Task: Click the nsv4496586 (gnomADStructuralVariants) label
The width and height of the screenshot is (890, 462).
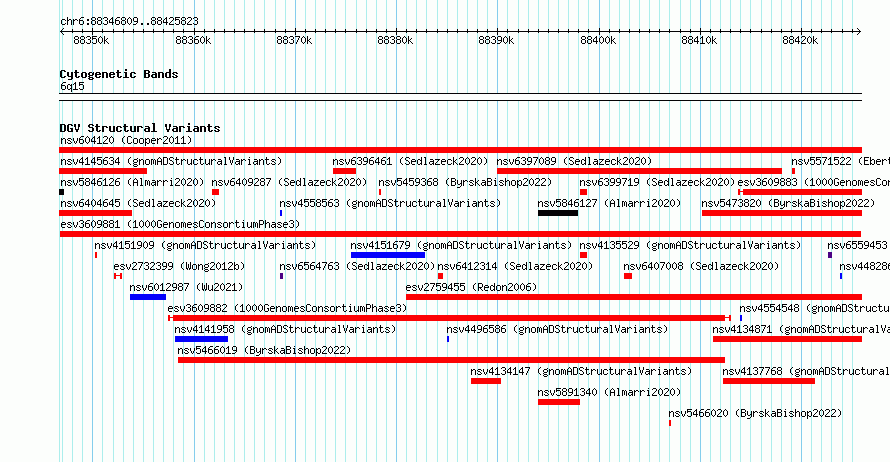Action: tap(557, 329)
